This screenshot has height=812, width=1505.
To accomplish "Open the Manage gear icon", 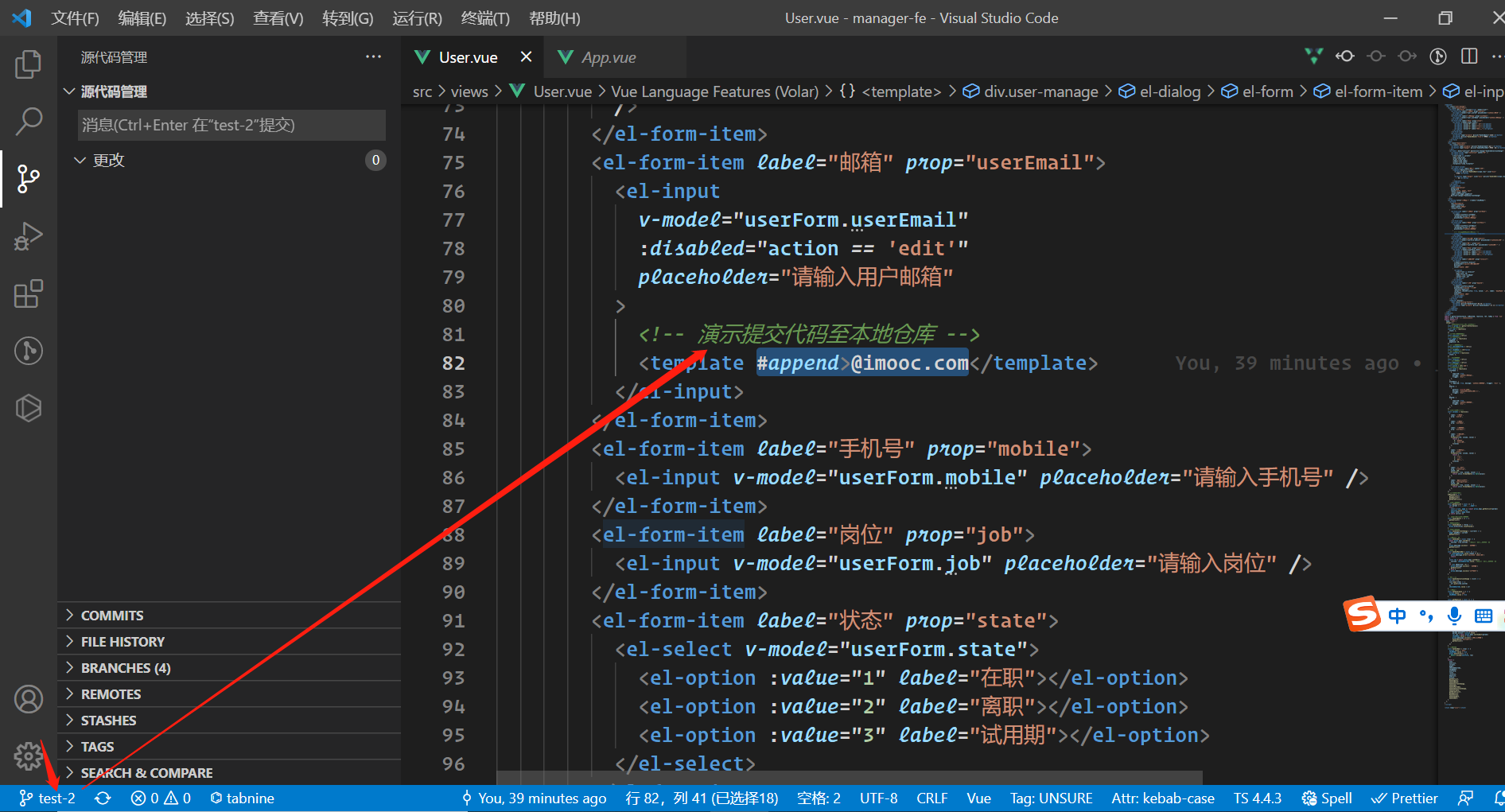I will click(29, 756).
